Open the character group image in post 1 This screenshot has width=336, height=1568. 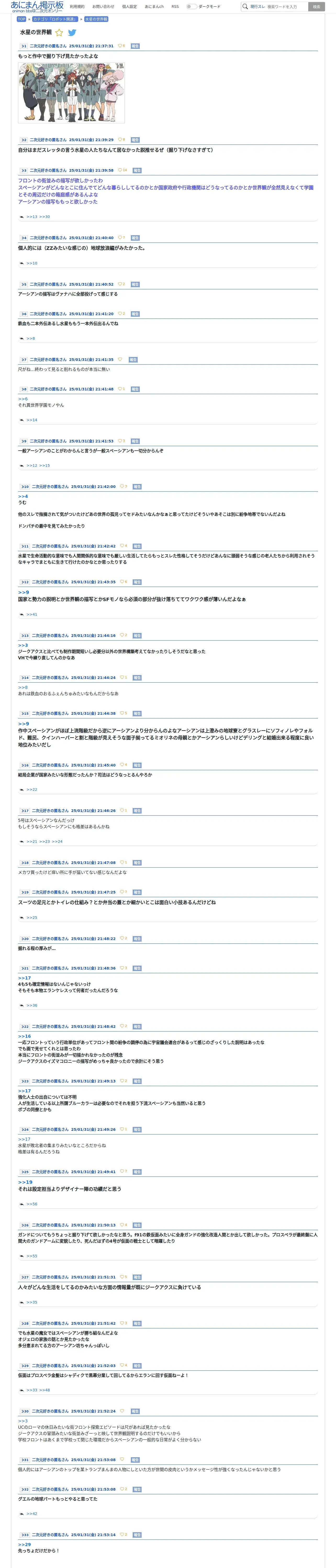pyautogui.click(x=71, y=93)
